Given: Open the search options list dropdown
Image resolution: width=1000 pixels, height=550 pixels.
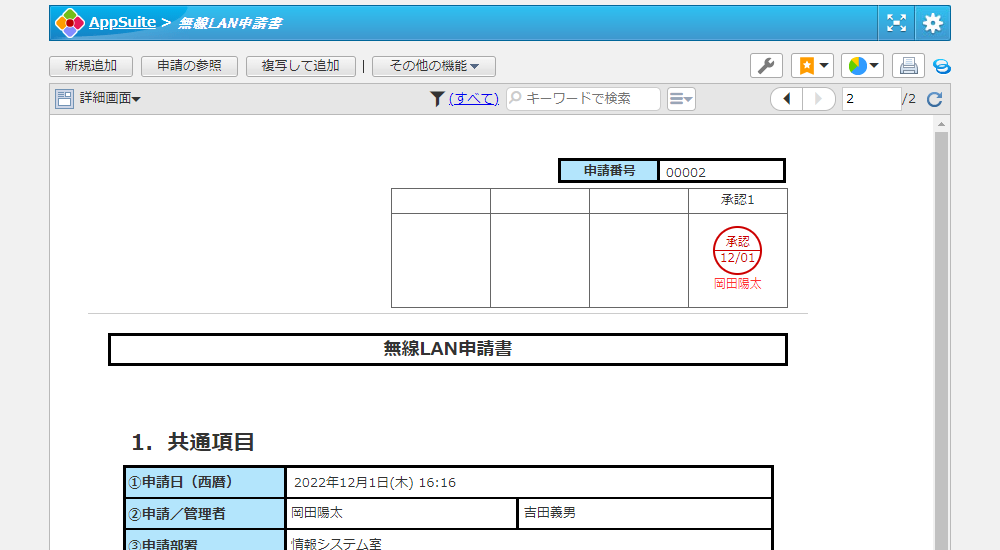Looking at the screenshot, I should 681,99.
